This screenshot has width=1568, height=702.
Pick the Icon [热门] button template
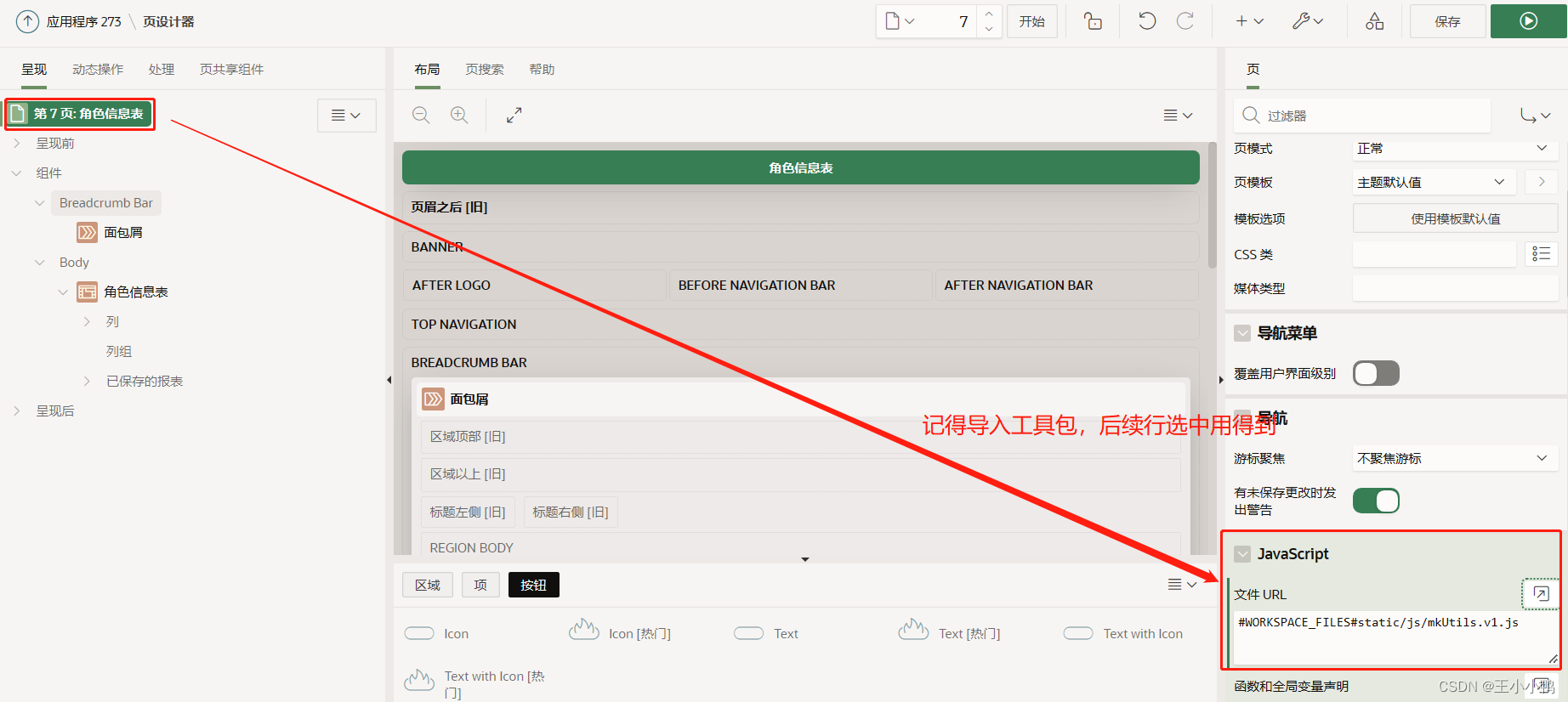click(x=620, y=631)
